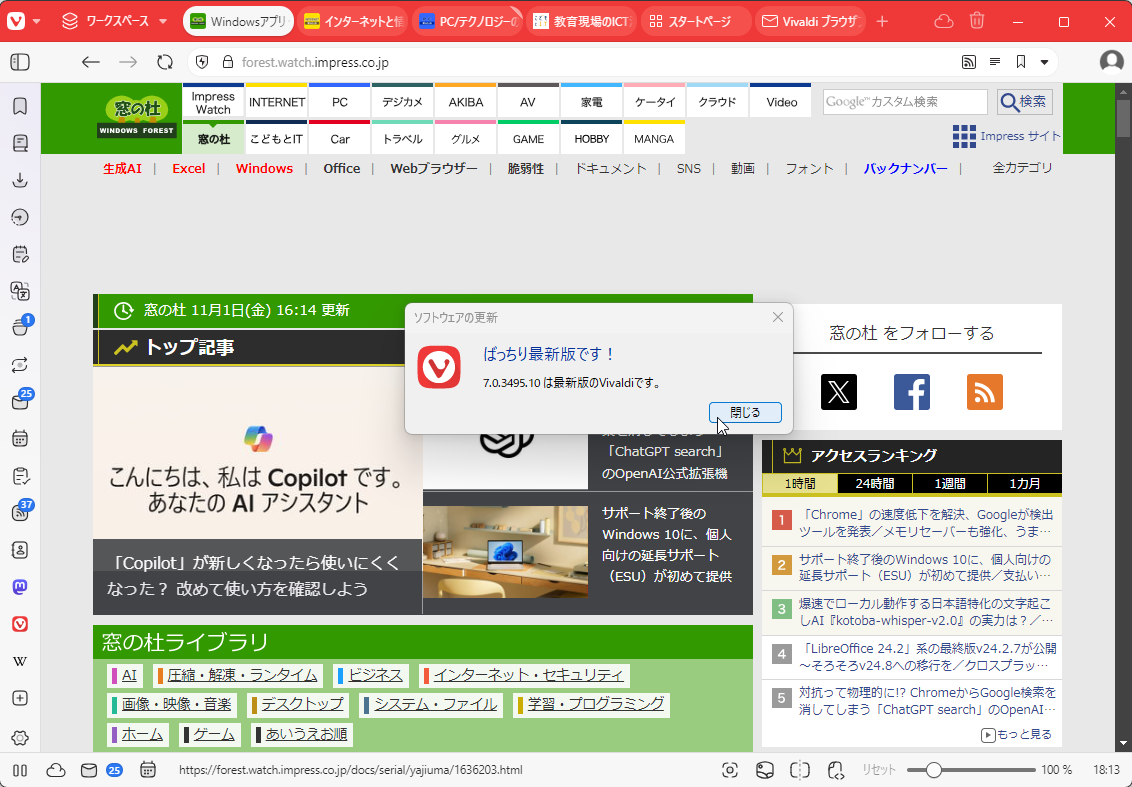Toggle break mode with the pause icon
Image resolution: width=1132 pixels, height=787 pixels.
(19, 770)
